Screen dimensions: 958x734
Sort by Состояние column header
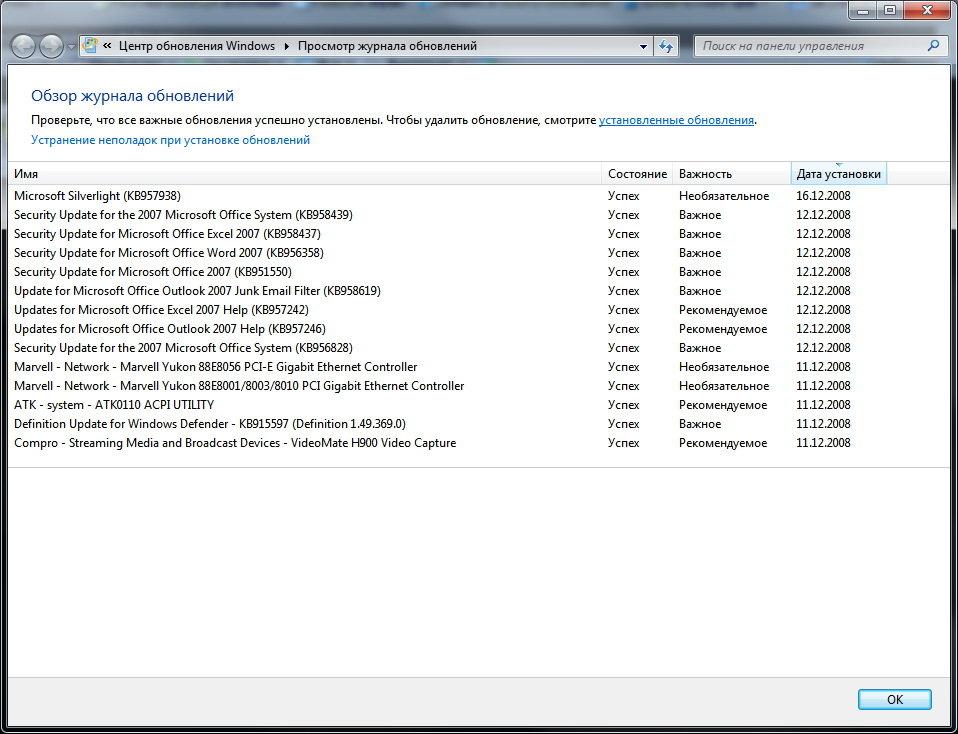click(637, 174)
